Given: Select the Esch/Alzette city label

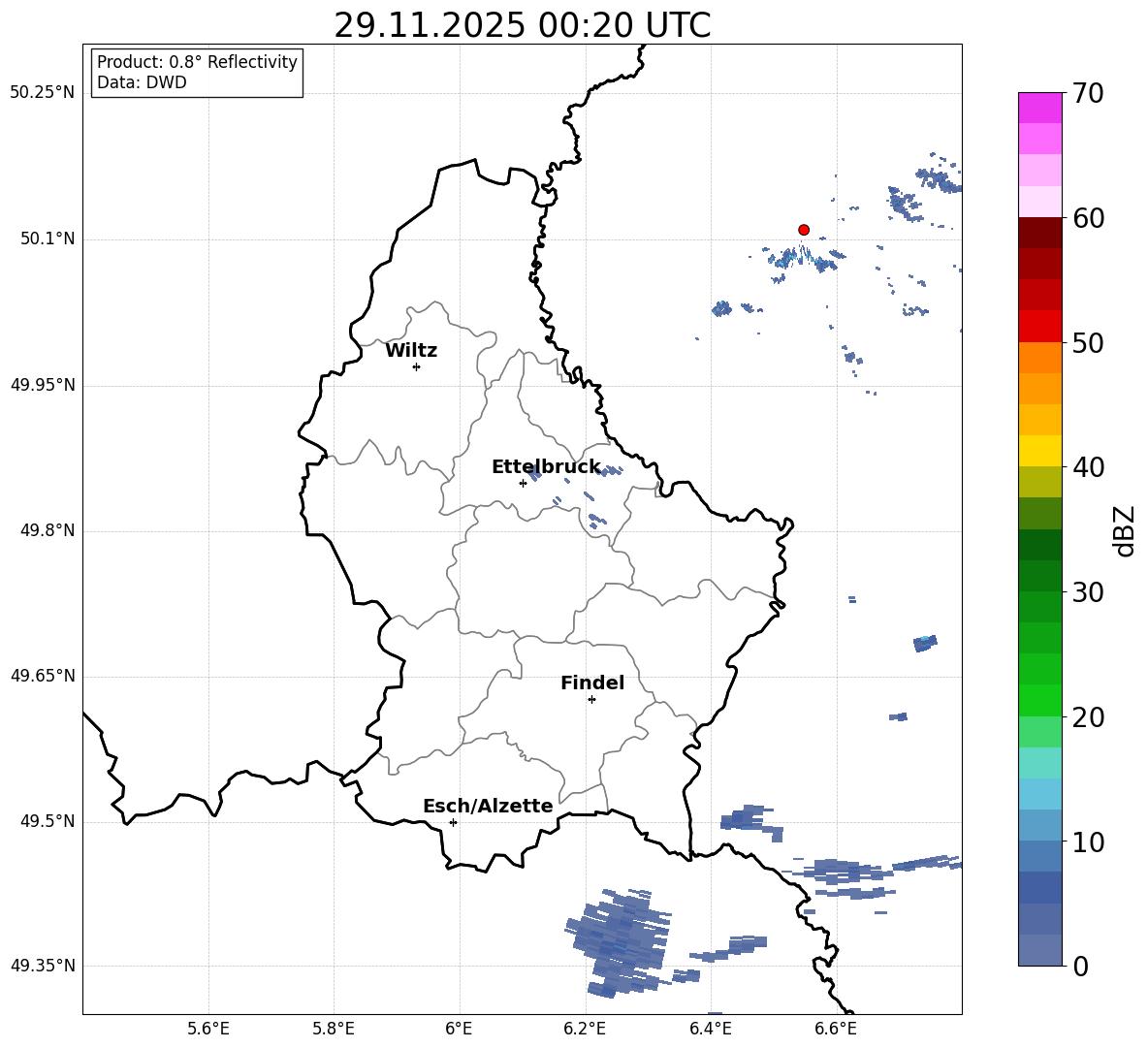Looking at the screenshot, I should [489, 806].
